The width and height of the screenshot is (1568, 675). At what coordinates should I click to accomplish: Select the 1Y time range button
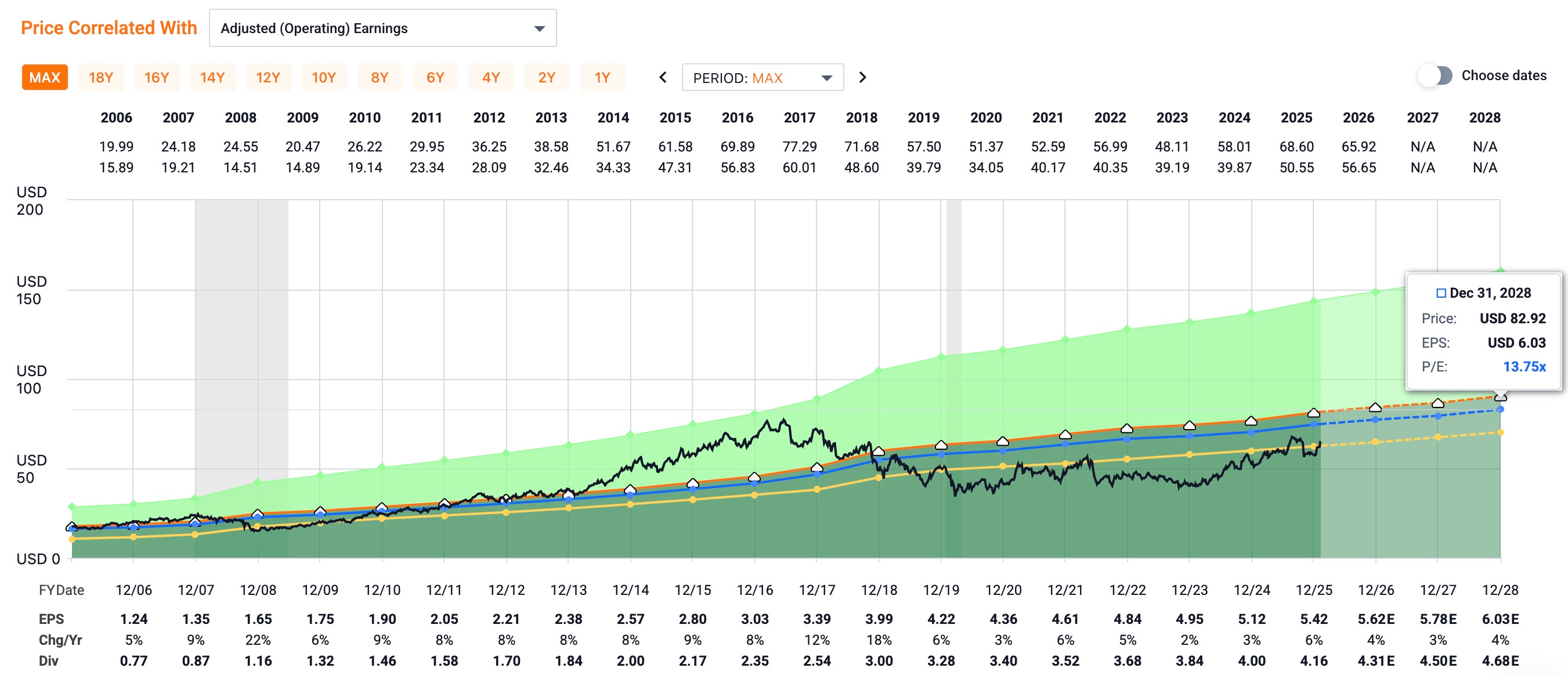click(602, 77)
